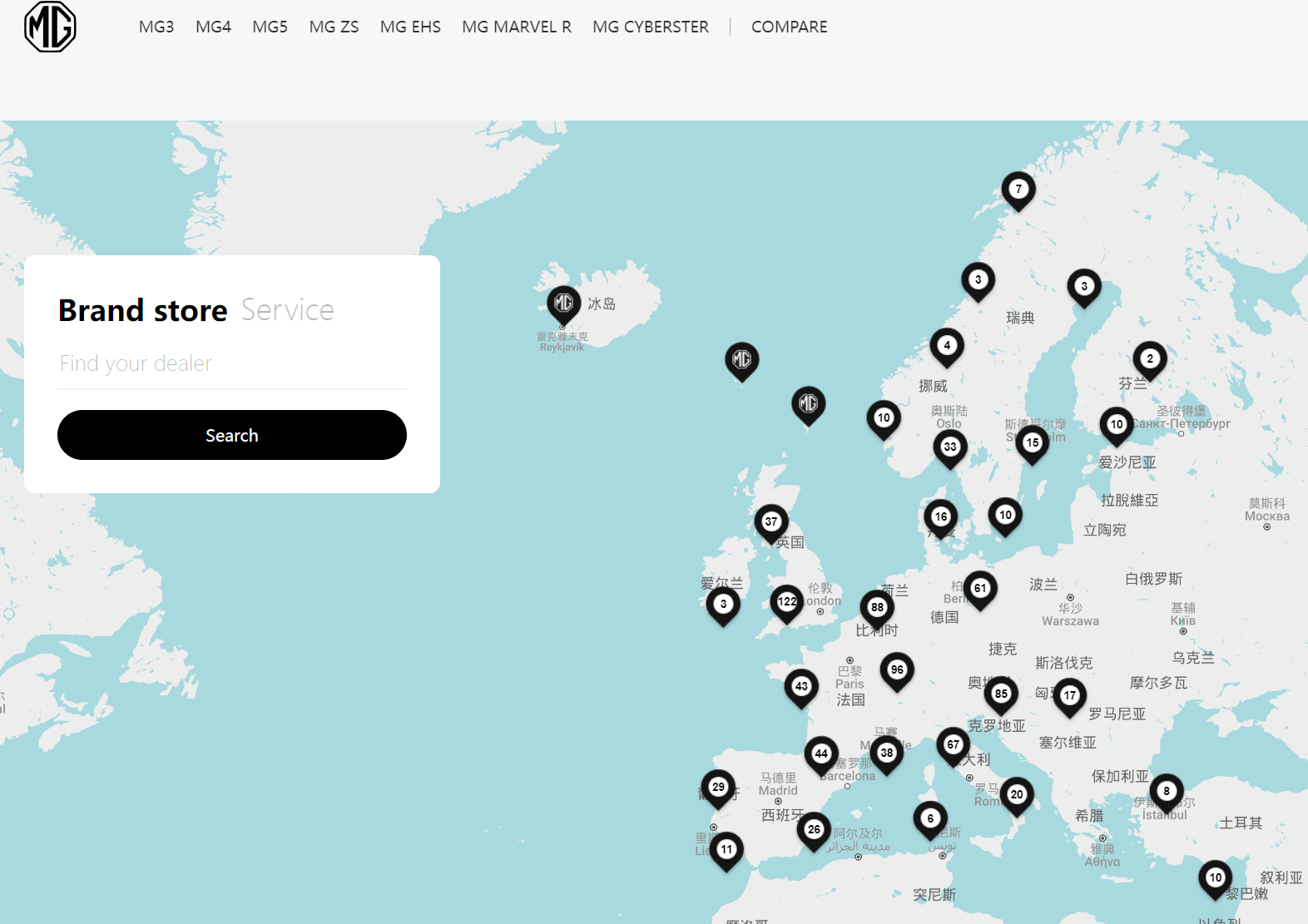
Task: Click the MG logo in the header
Action: (50, 27)
